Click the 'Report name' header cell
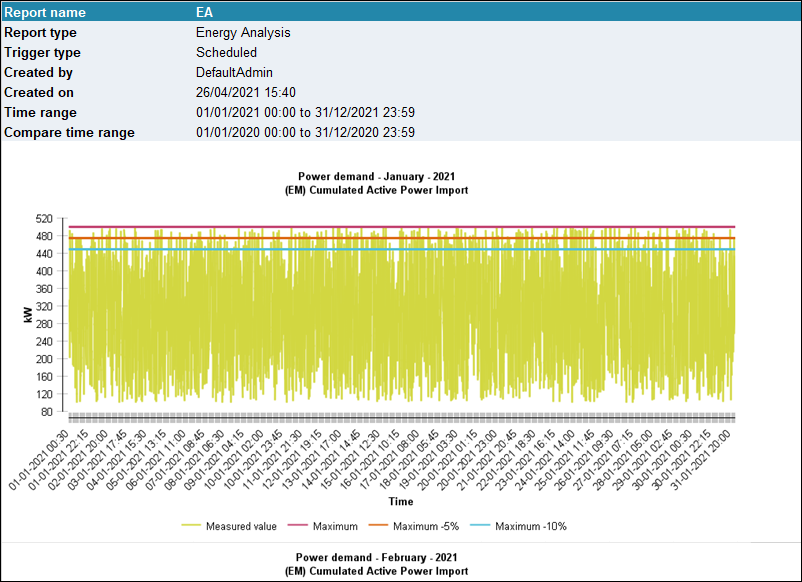Image resolution: width=802 pixels, height=582 pixels. [x=45, y=13]
